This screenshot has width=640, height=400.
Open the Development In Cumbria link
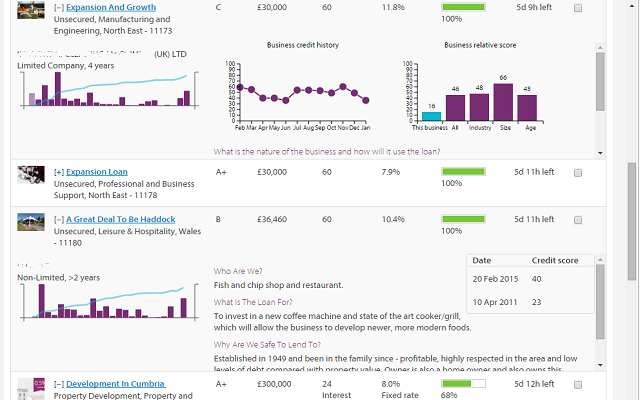pos(115,384)
